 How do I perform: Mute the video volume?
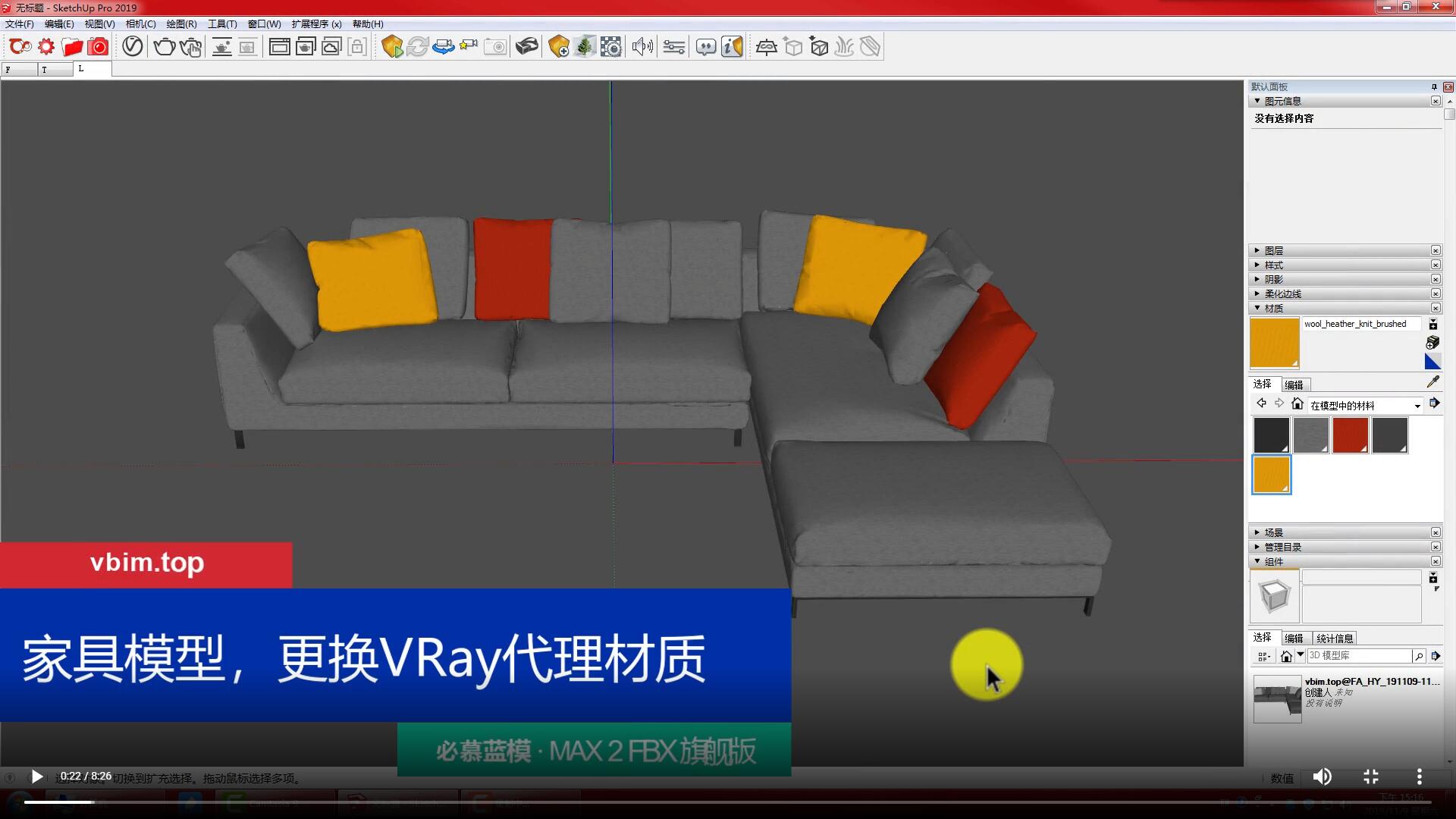1322,777
